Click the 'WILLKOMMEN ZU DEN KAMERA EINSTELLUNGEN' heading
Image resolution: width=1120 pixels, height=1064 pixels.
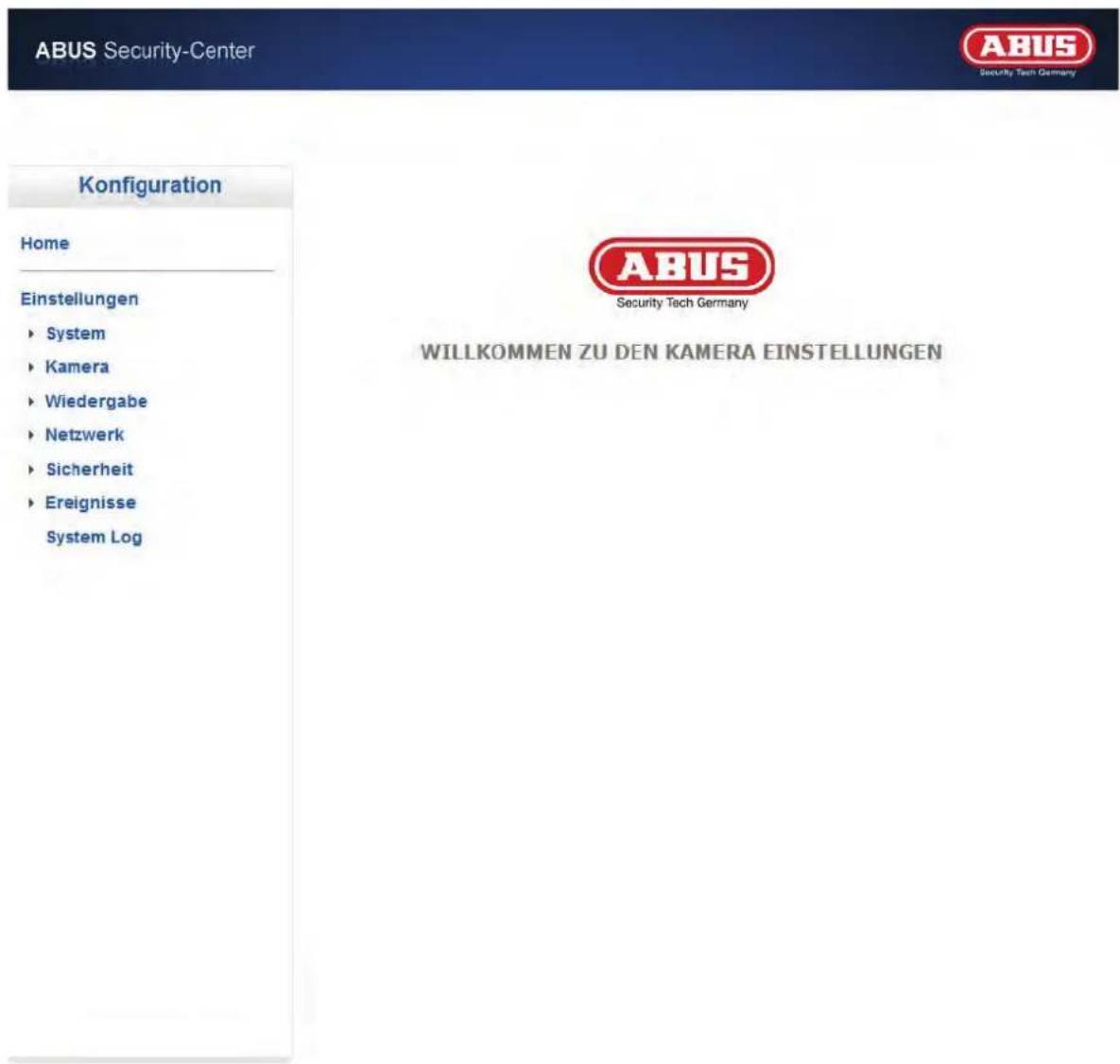[681, 352]
